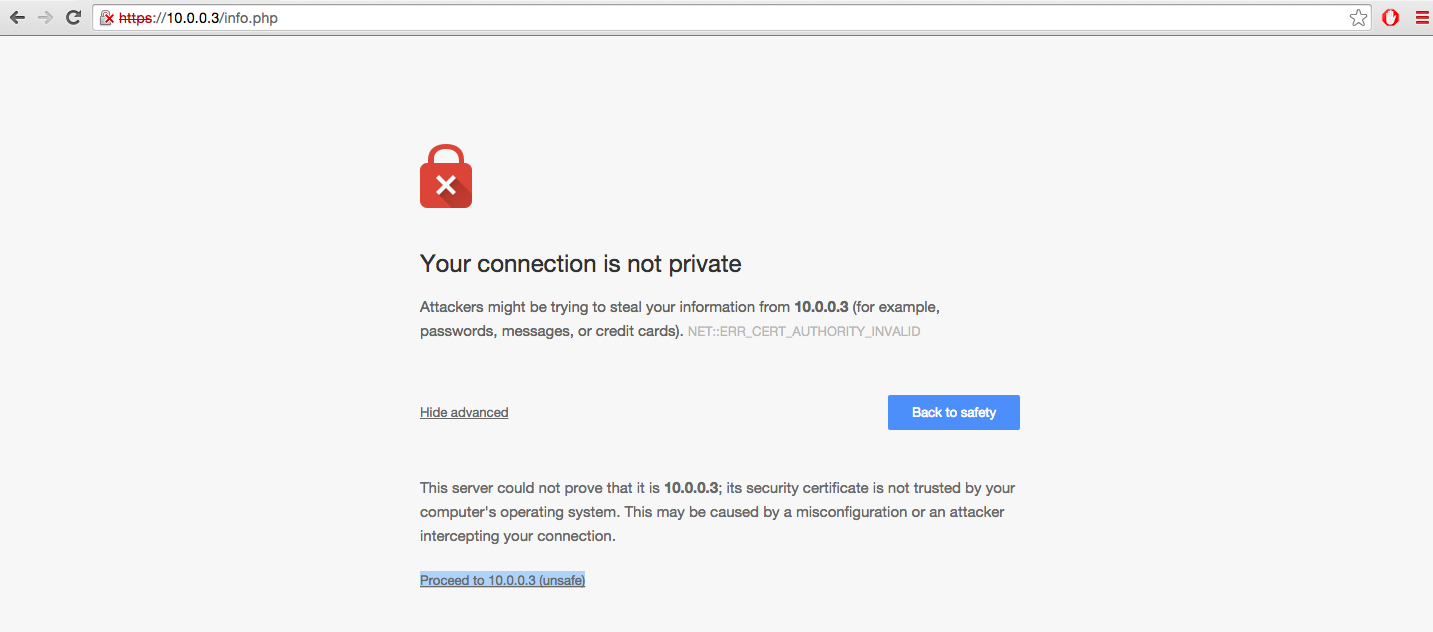
Task: Click bold 10.0.0.3 in the attackers warning
Action: (x=821, y=306)
